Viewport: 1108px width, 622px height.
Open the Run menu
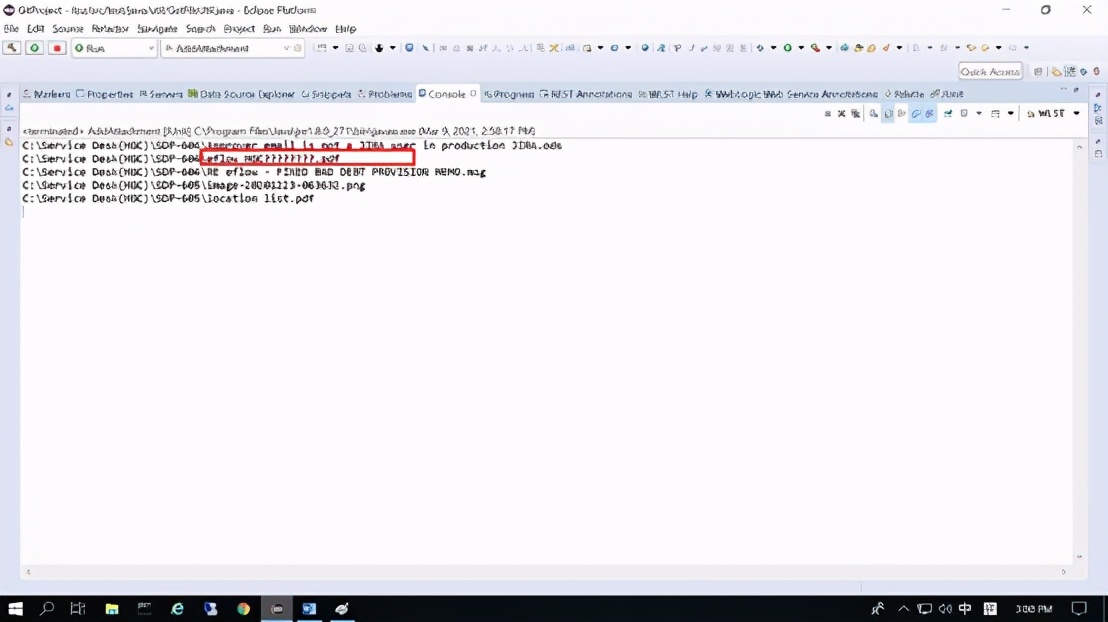(x=271, y=29)
